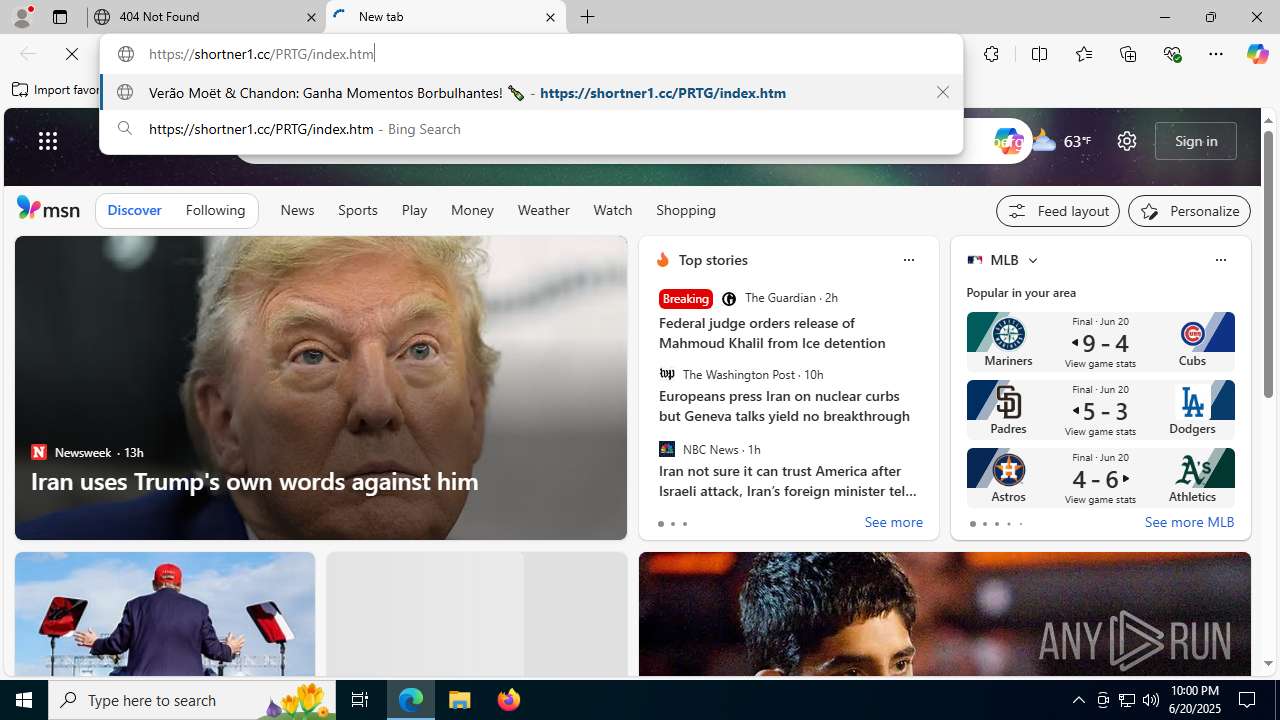Open MLB card more options menu
Screen dimensions: 1280x720
[1220, 260]
